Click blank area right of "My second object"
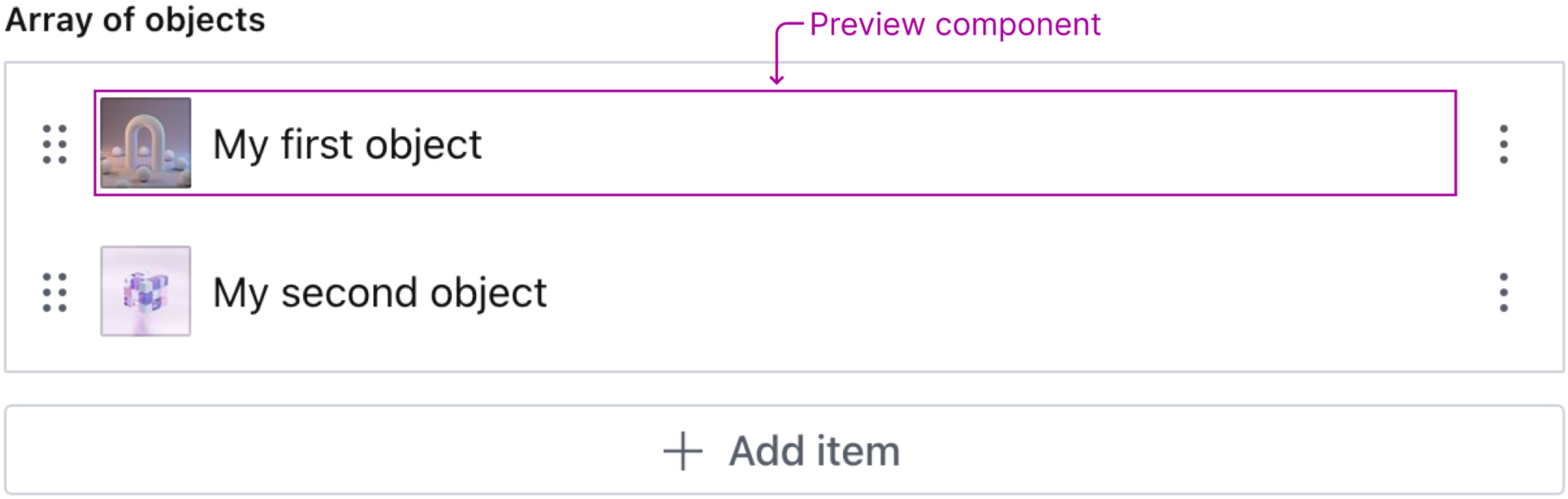The image size is (1568, 499). (x=974, y=292)
